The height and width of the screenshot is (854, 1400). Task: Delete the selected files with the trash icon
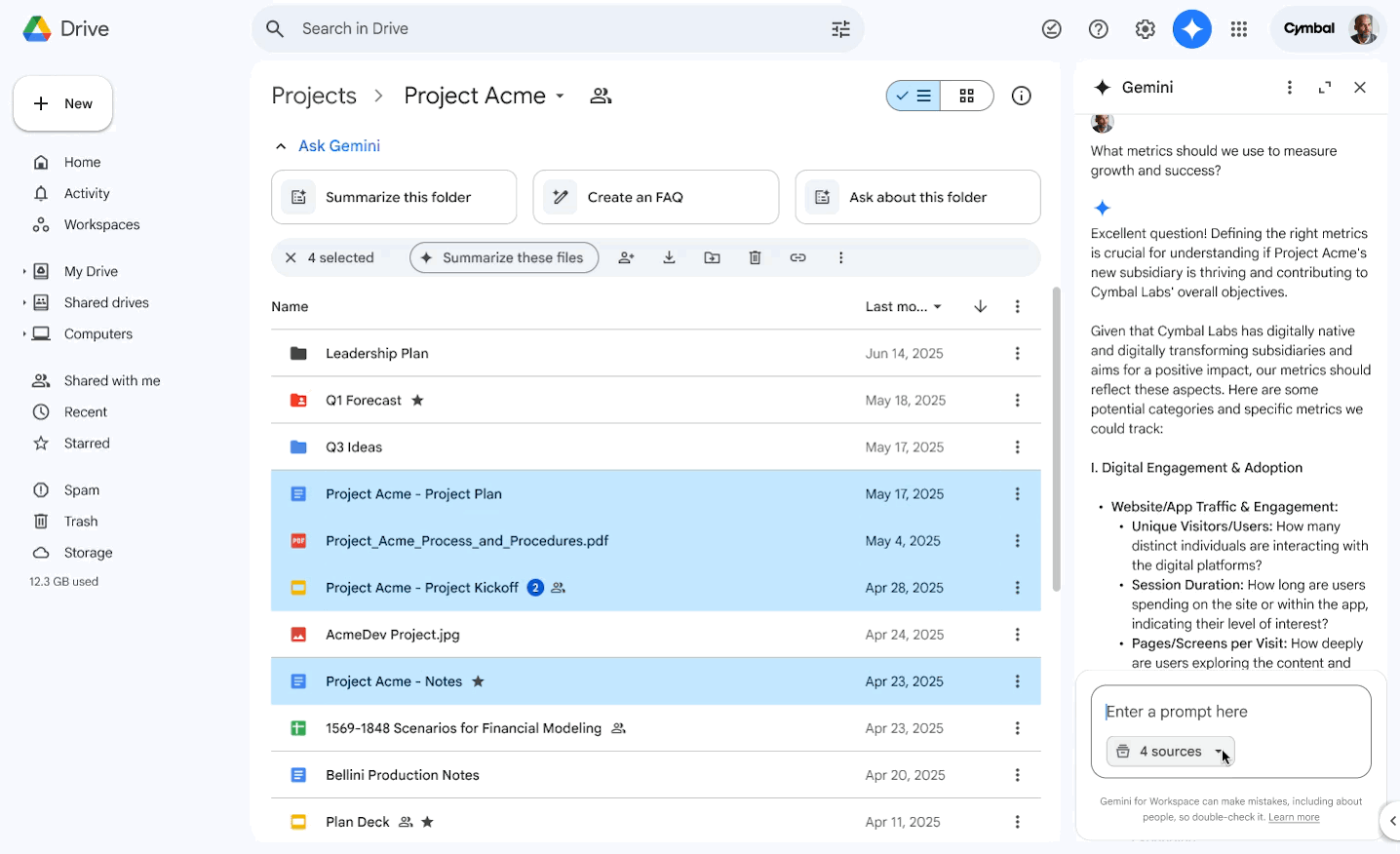(x=755, y=257)
